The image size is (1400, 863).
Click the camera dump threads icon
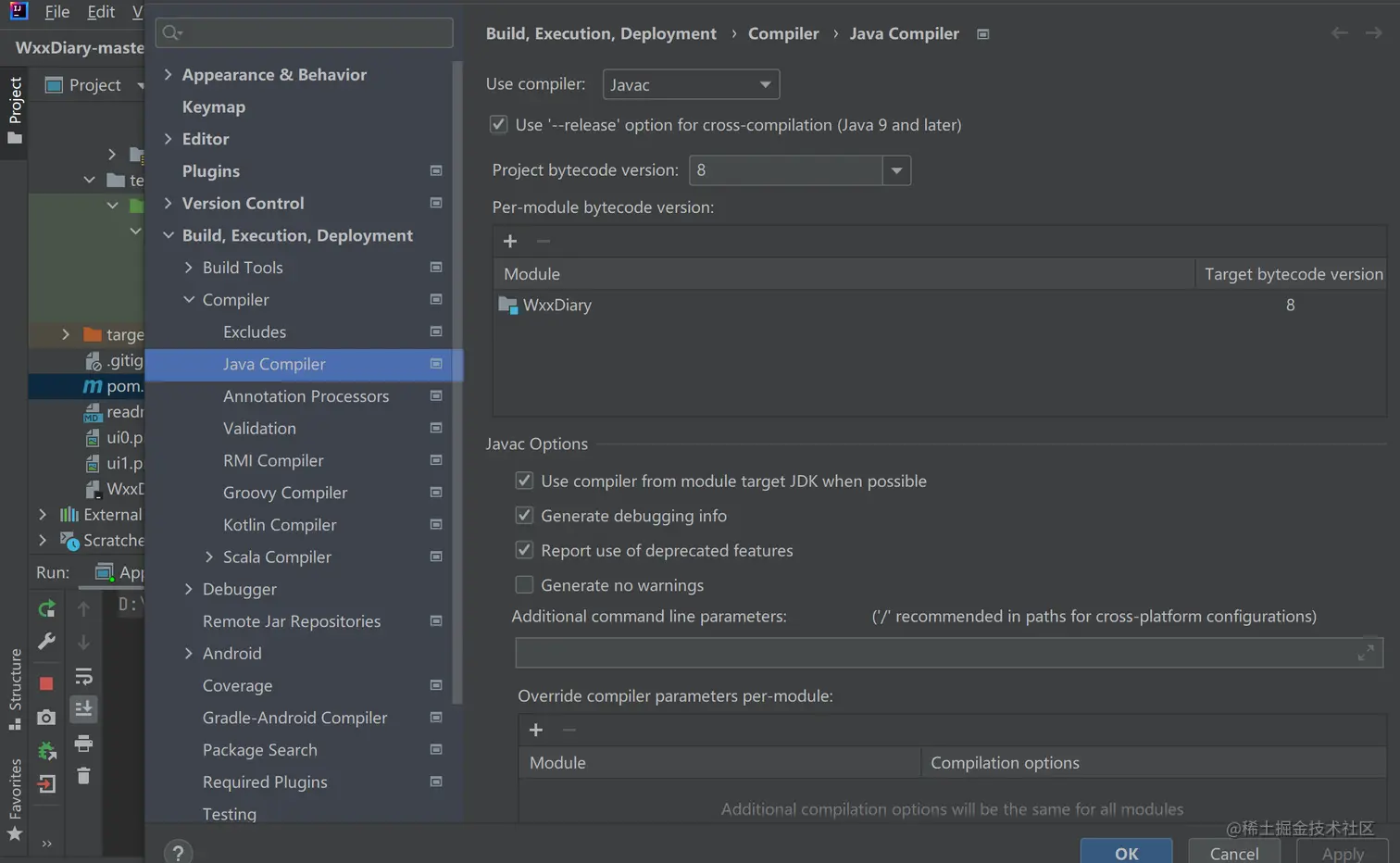46,718
